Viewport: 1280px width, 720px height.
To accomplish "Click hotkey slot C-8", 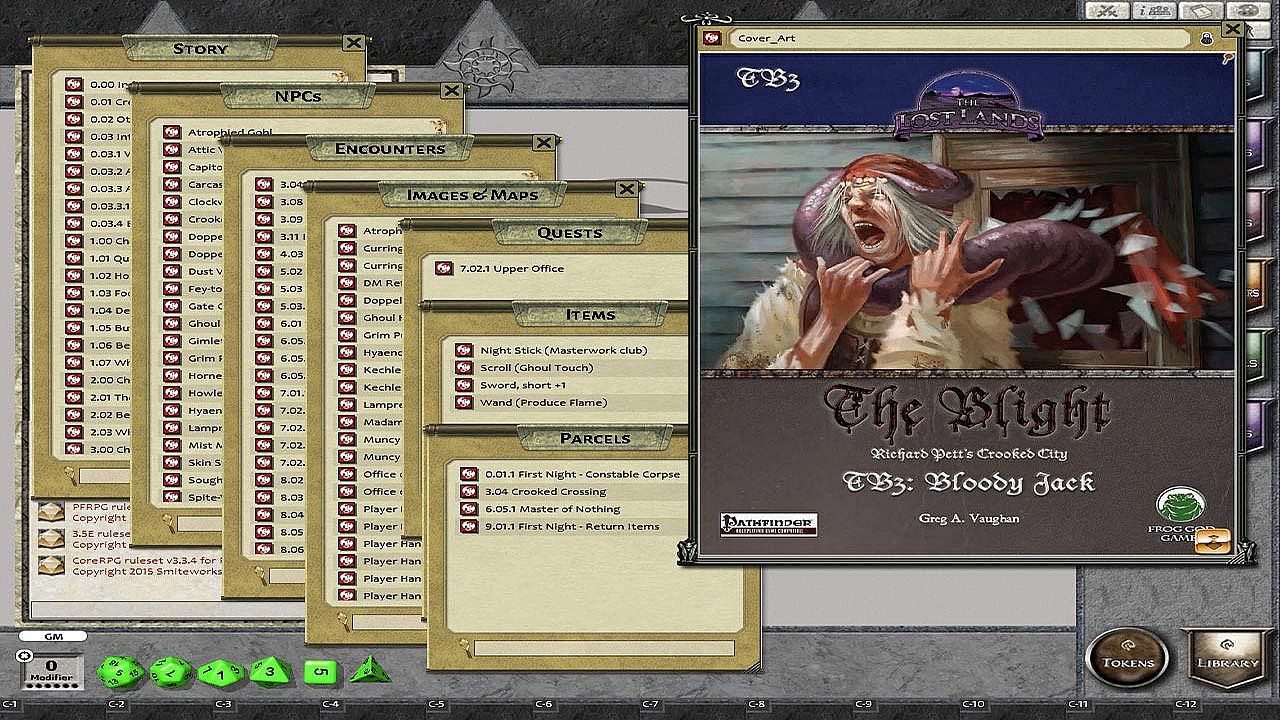I will point(757,704).
